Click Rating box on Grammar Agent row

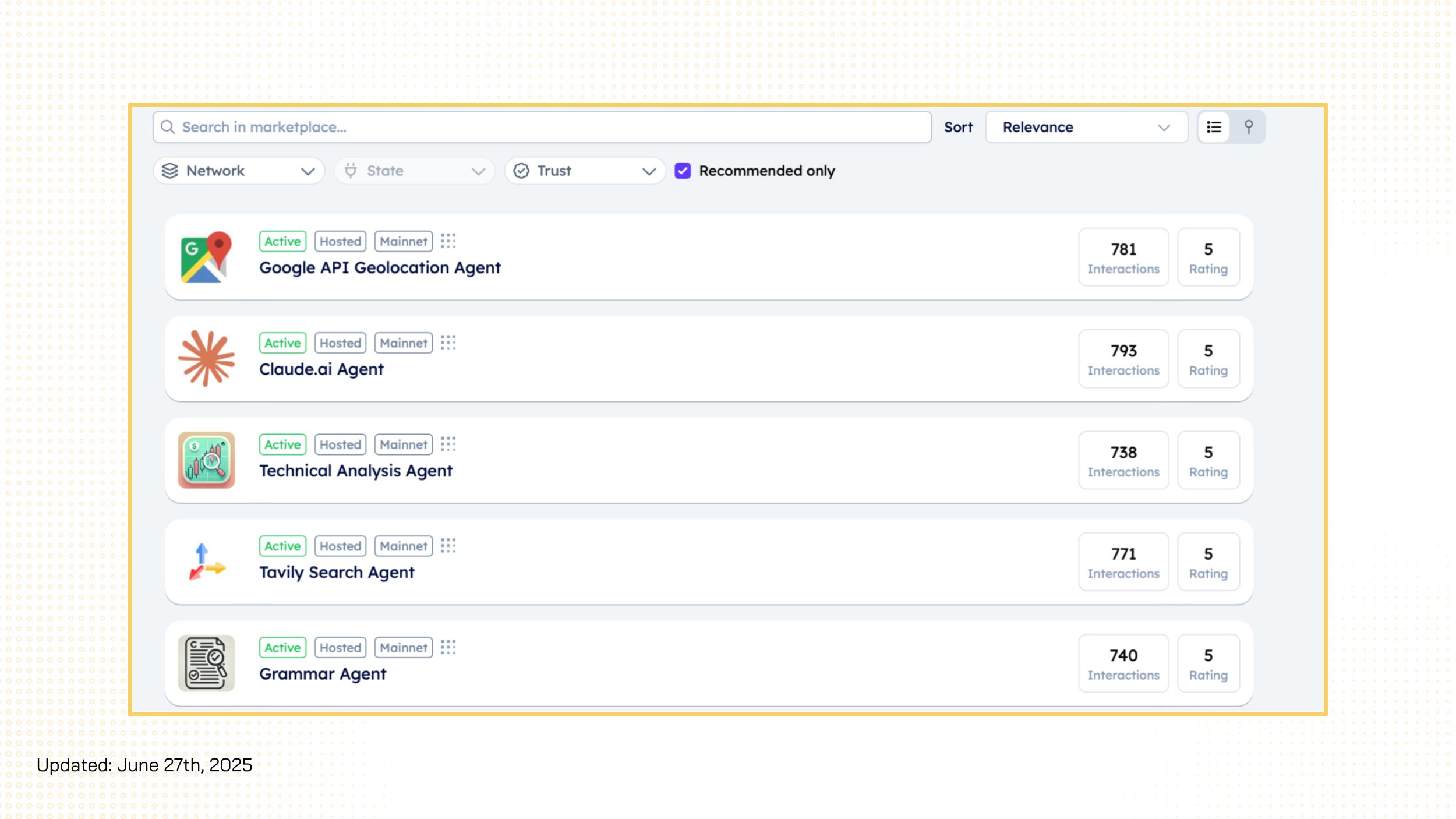[x=1208, y=663]
